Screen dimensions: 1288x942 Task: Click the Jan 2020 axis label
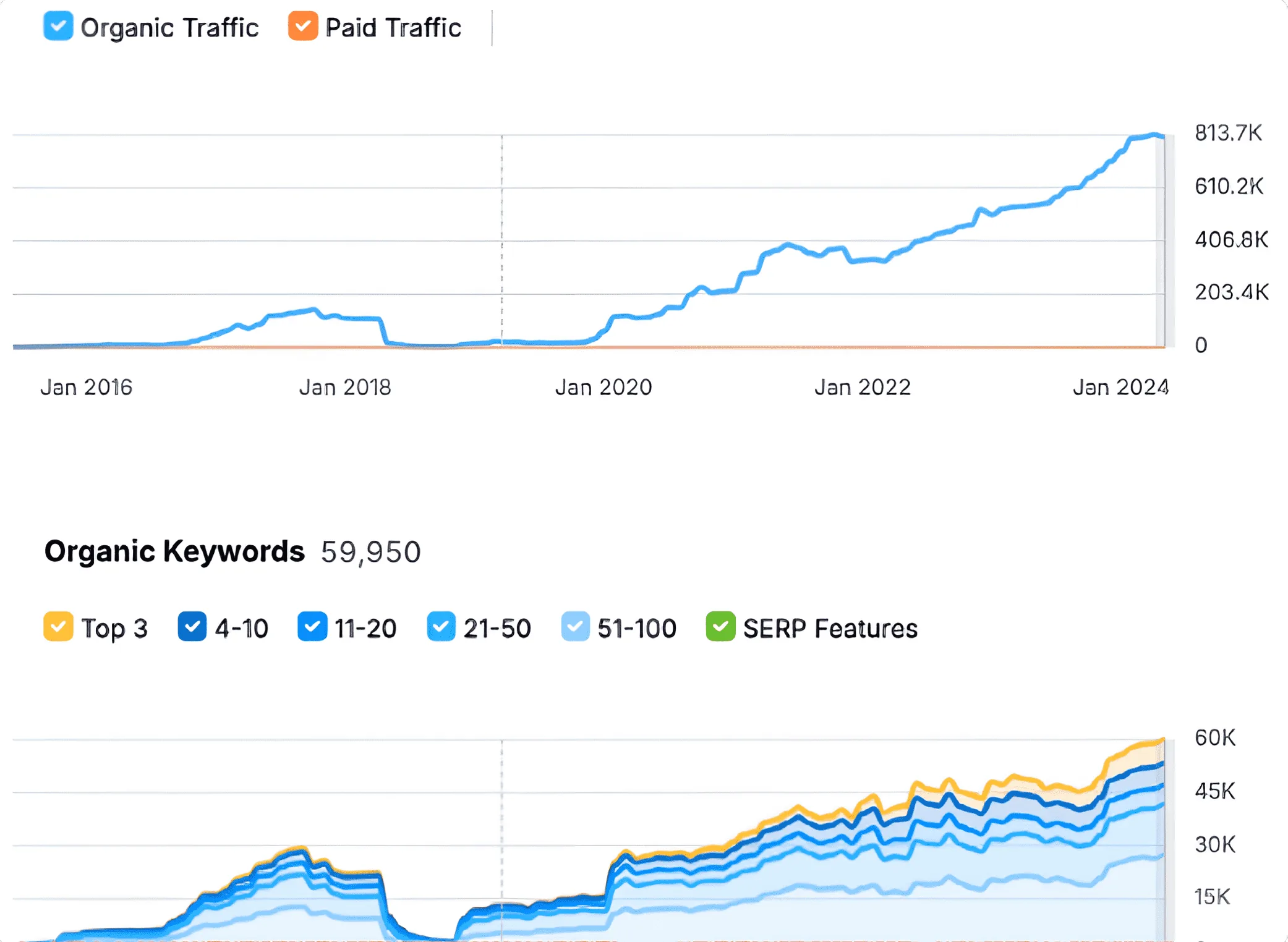tap(603, 388)
